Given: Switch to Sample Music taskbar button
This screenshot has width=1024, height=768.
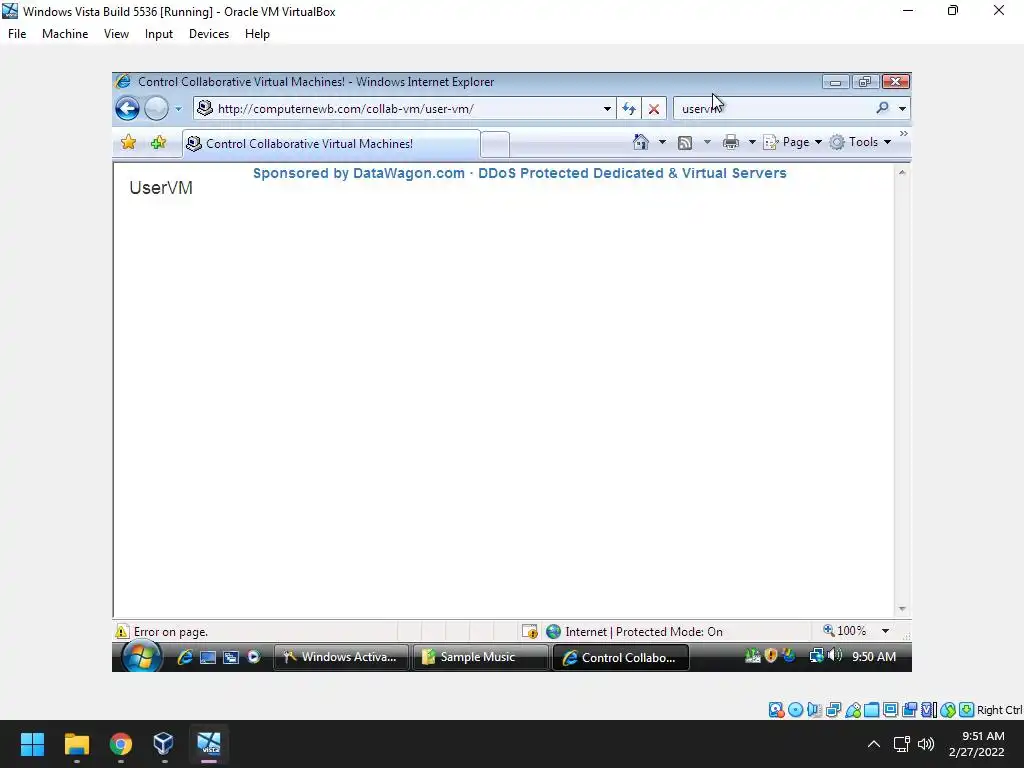Looking at the screenshot, I should point(480,657).
